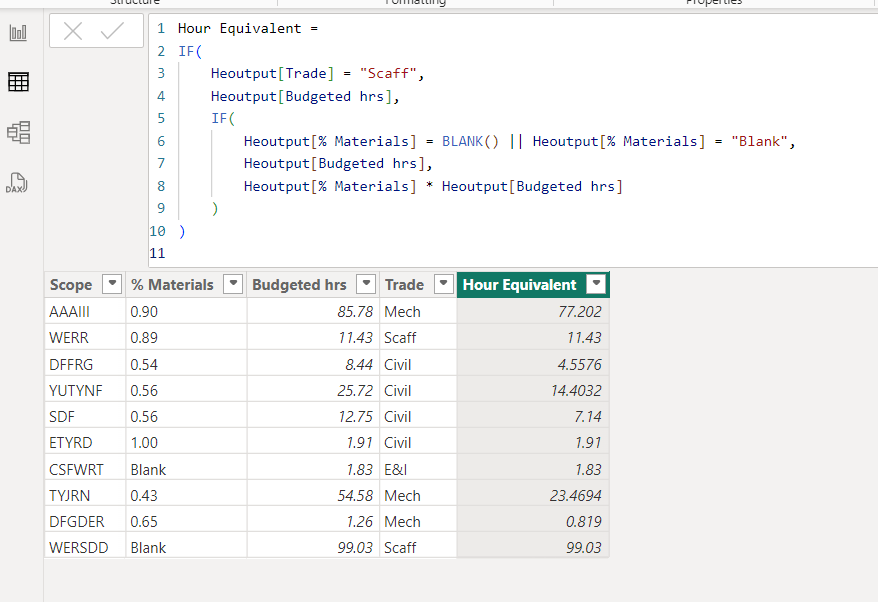Open the Scope column filter dropdown
This screenshot has height=602, width=878.
click(112, 284)
